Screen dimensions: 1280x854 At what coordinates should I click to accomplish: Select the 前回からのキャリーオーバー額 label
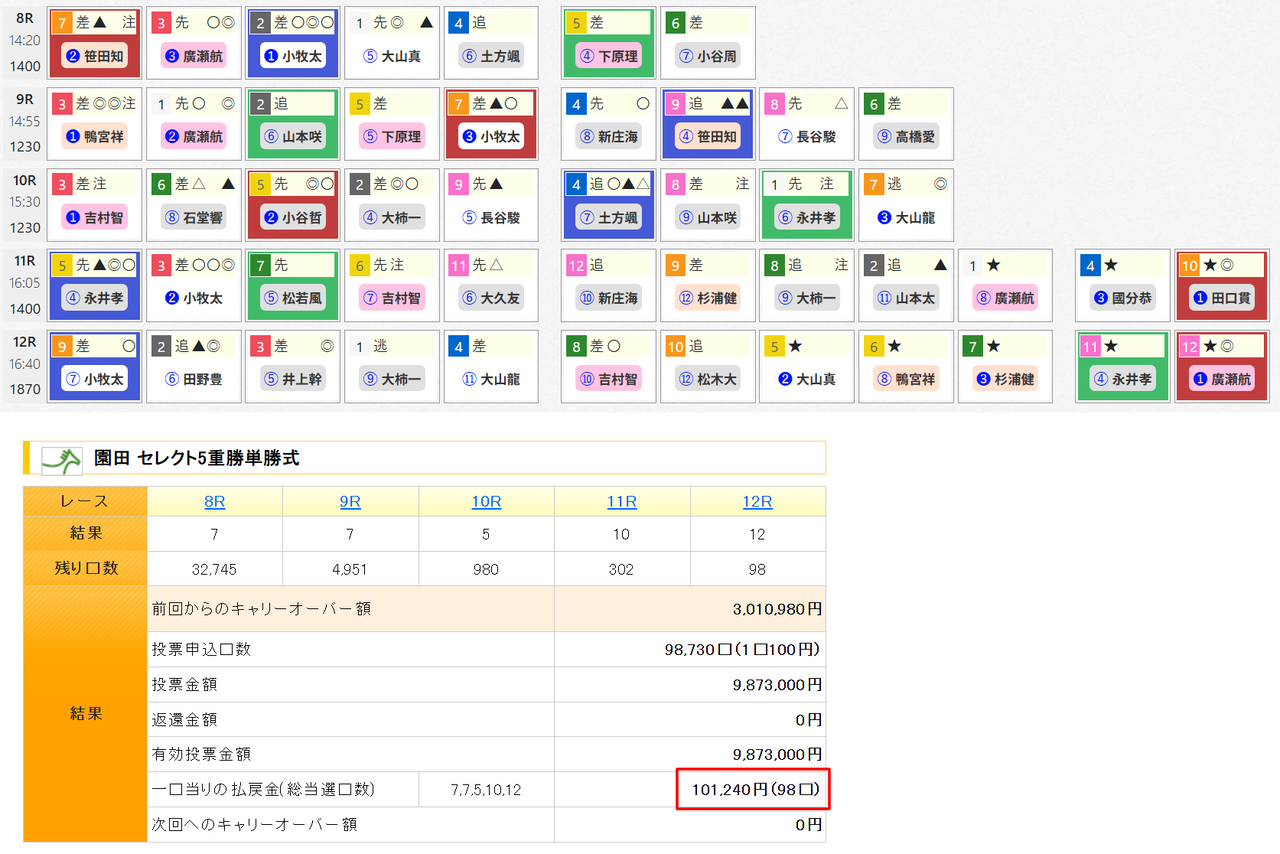coord(260,609)
